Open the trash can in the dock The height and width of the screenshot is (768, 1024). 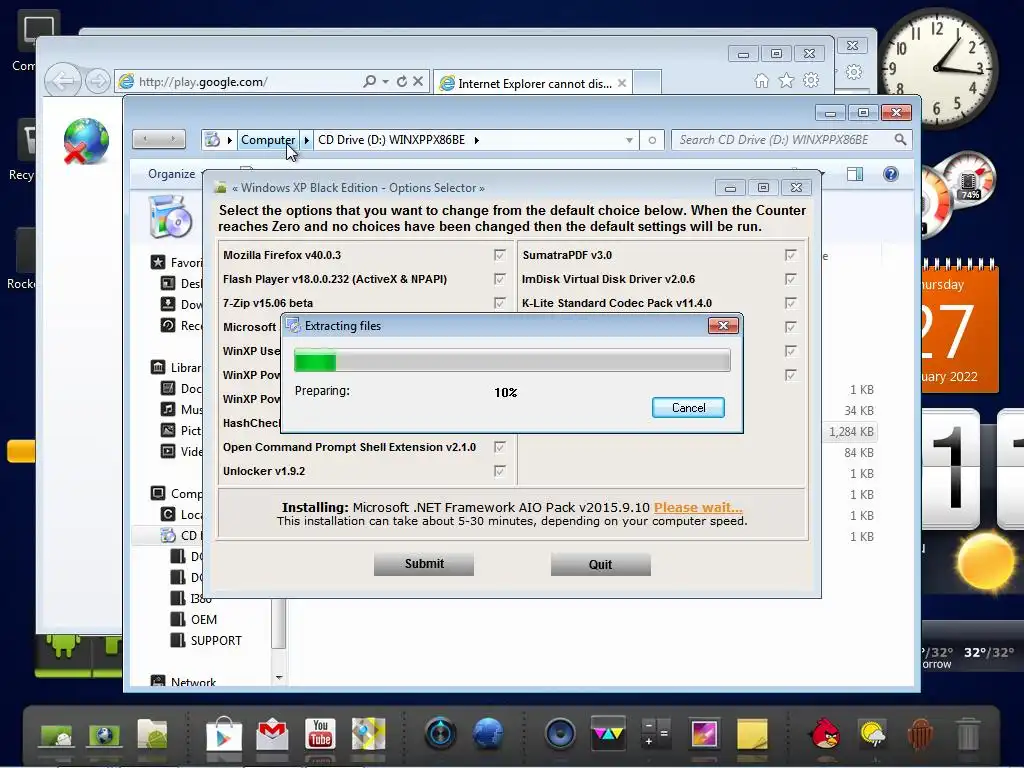[x=968, y=734]
